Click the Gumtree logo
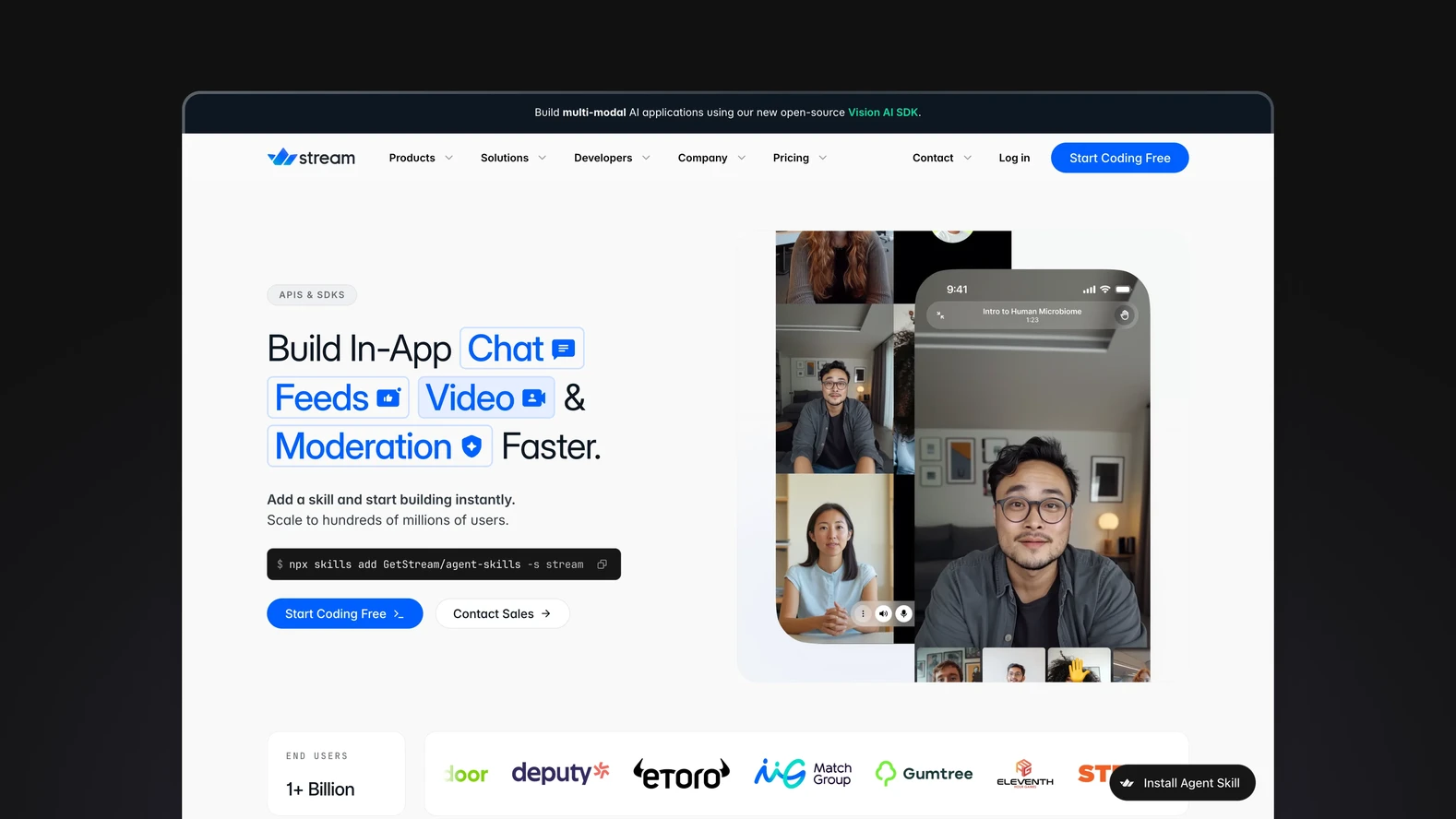 pyautogui.click(x=924, y=774)
